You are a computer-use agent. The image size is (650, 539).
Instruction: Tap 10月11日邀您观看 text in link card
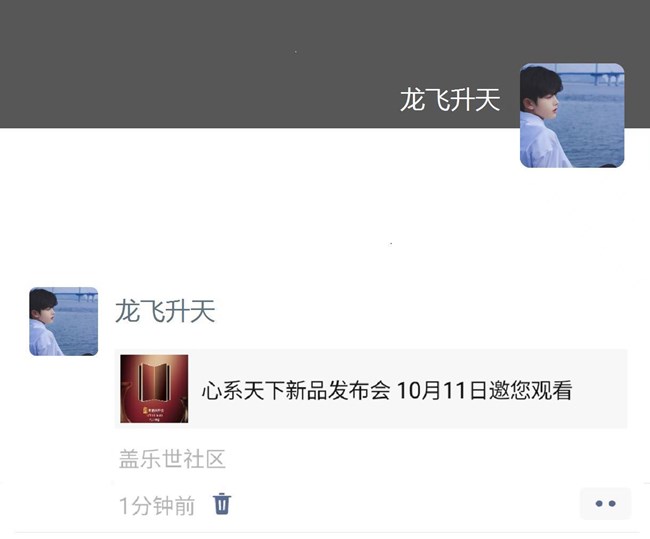pyautogui.click(x=485, y=390)
